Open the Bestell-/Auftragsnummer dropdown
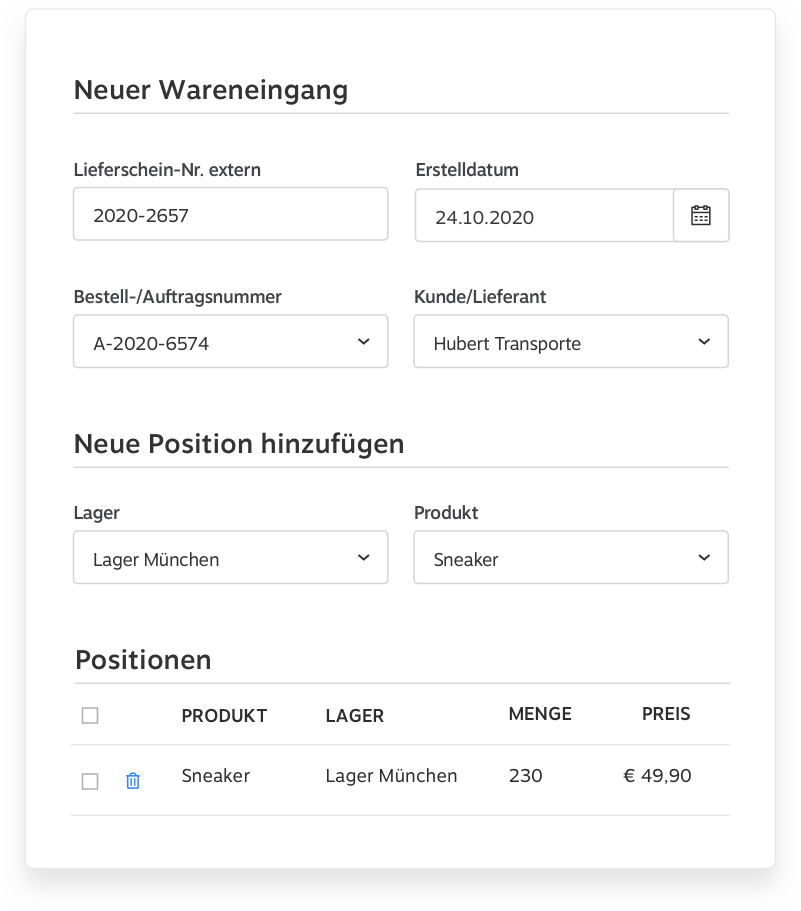The image size is (801, 911). 231,342
